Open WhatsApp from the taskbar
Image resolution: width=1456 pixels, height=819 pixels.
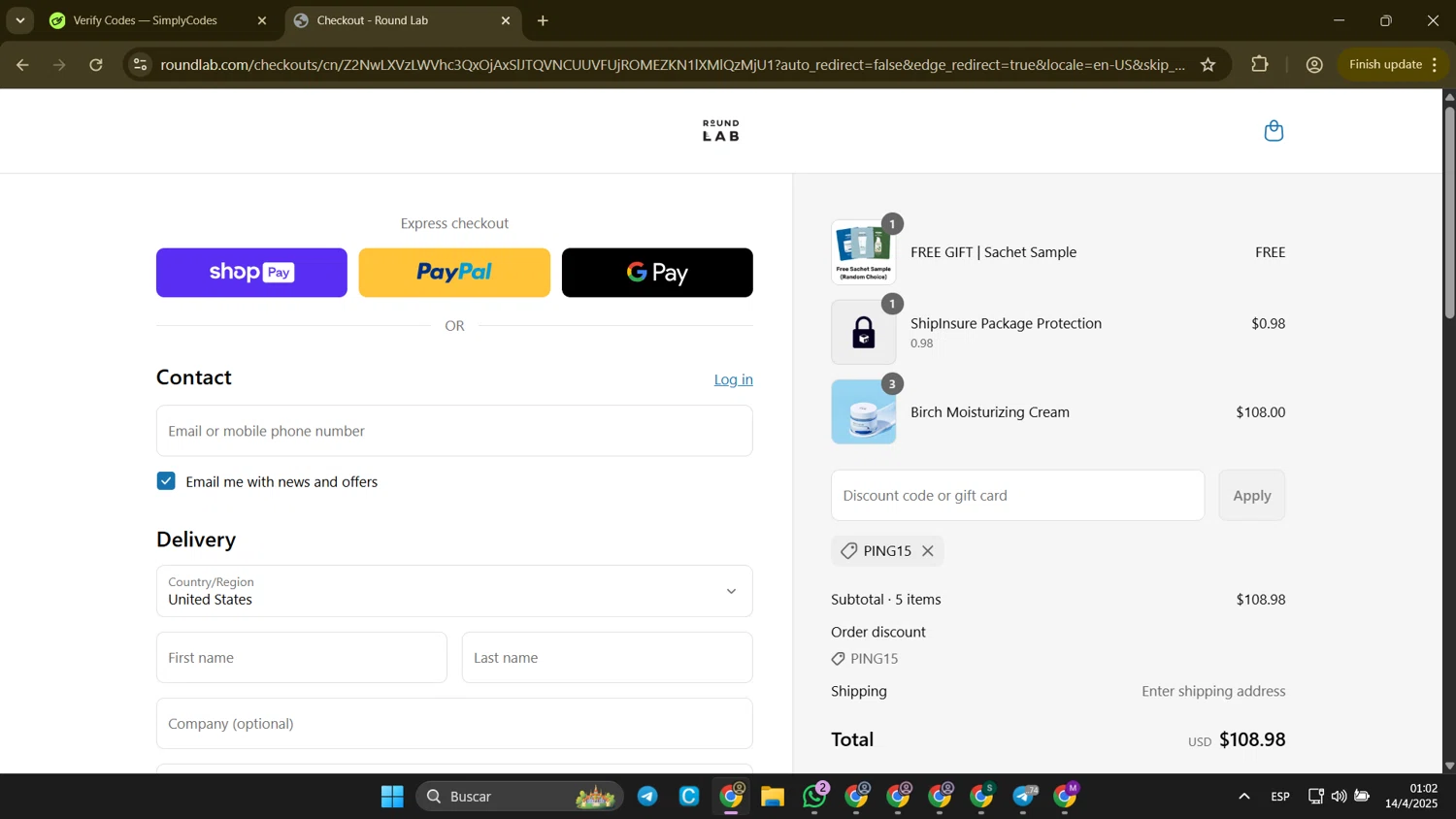[x=815, y=797]
